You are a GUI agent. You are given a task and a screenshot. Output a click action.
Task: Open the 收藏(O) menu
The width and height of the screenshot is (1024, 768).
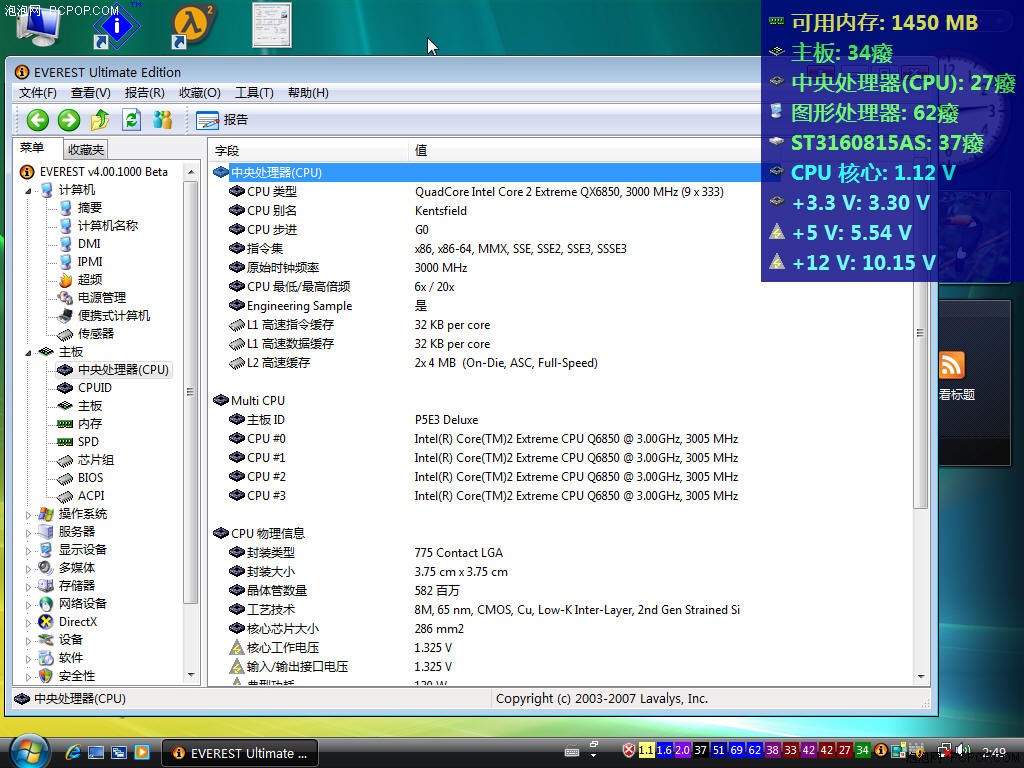click(200, 93)
